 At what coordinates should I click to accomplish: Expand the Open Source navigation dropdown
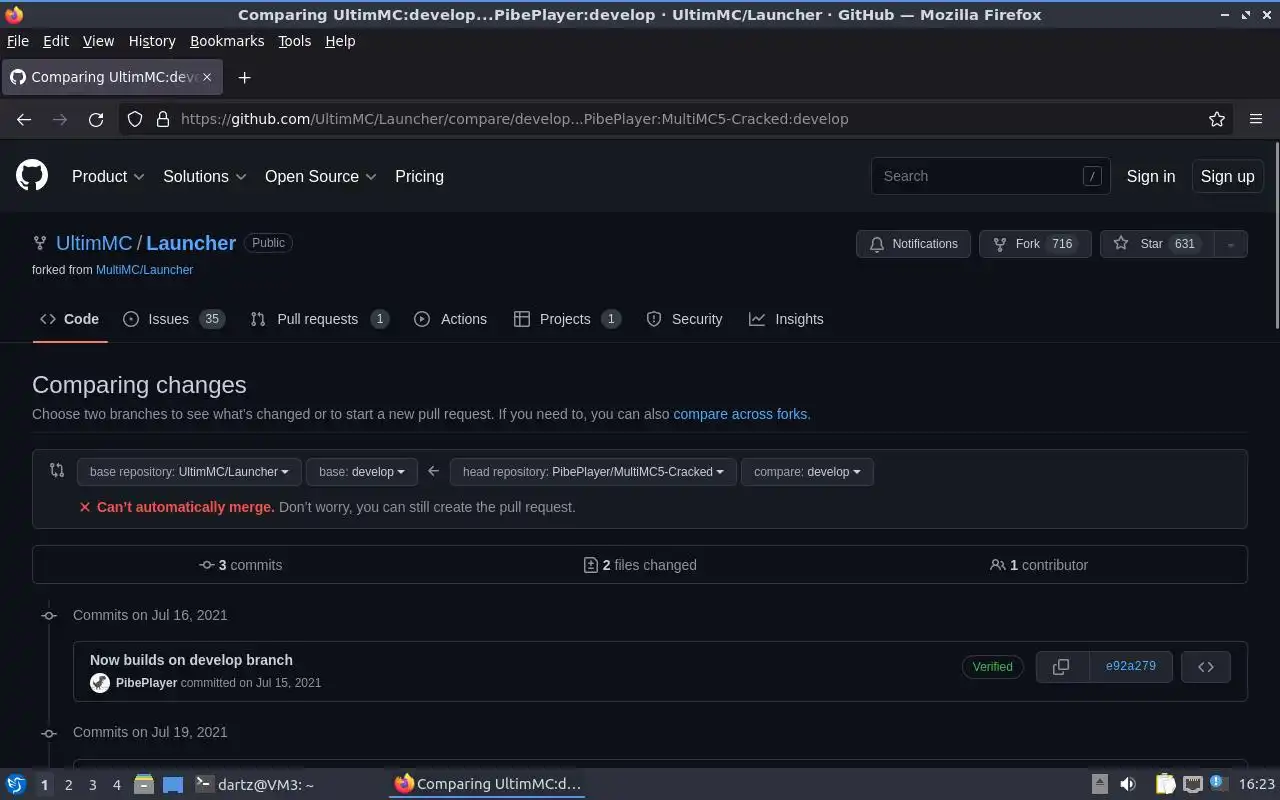pyautogui.click(x=321, y=176)
